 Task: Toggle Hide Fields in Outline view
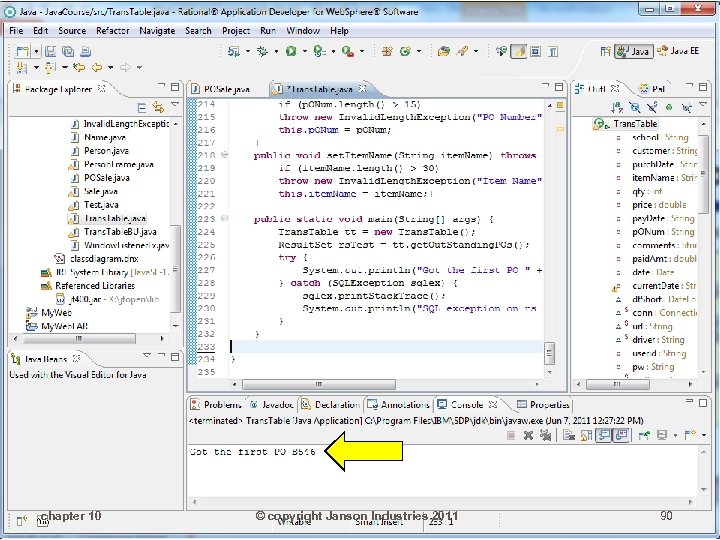(x=635, y=108)
